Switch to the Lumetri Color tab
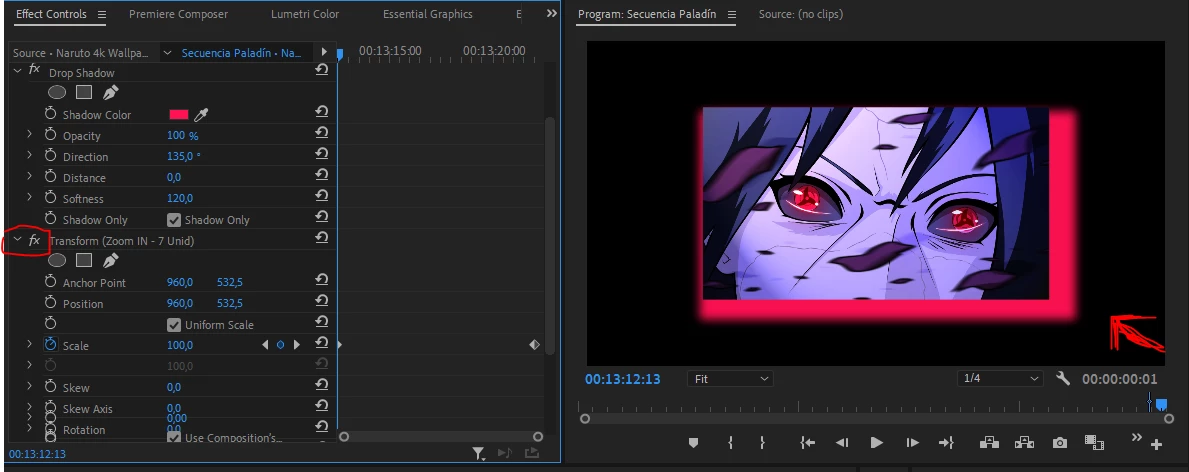Viewport: 1189px width, 472px height. 305,14
